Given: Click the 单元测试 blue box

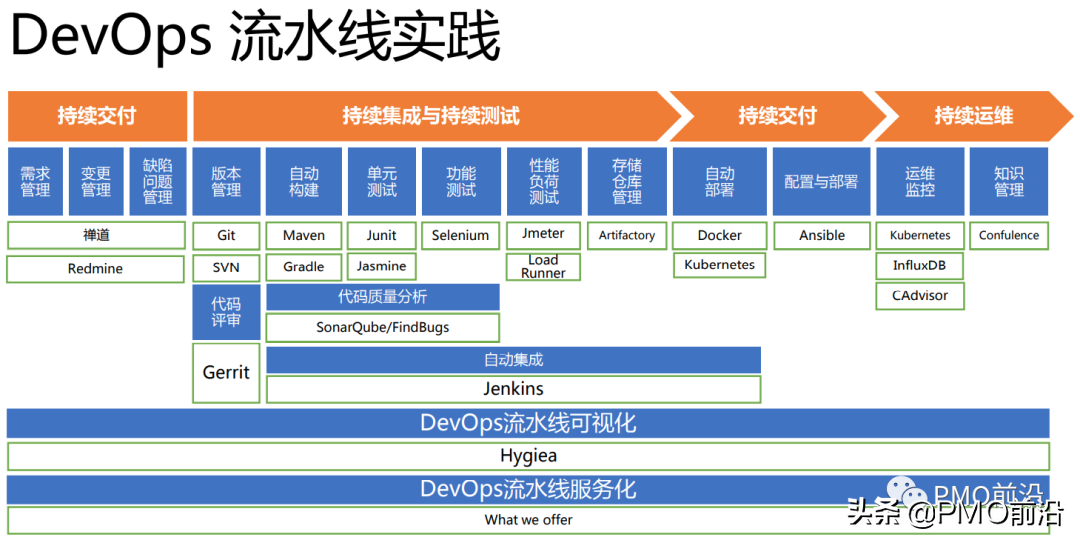Looking at the screenshot, I should tap(382, 181).
